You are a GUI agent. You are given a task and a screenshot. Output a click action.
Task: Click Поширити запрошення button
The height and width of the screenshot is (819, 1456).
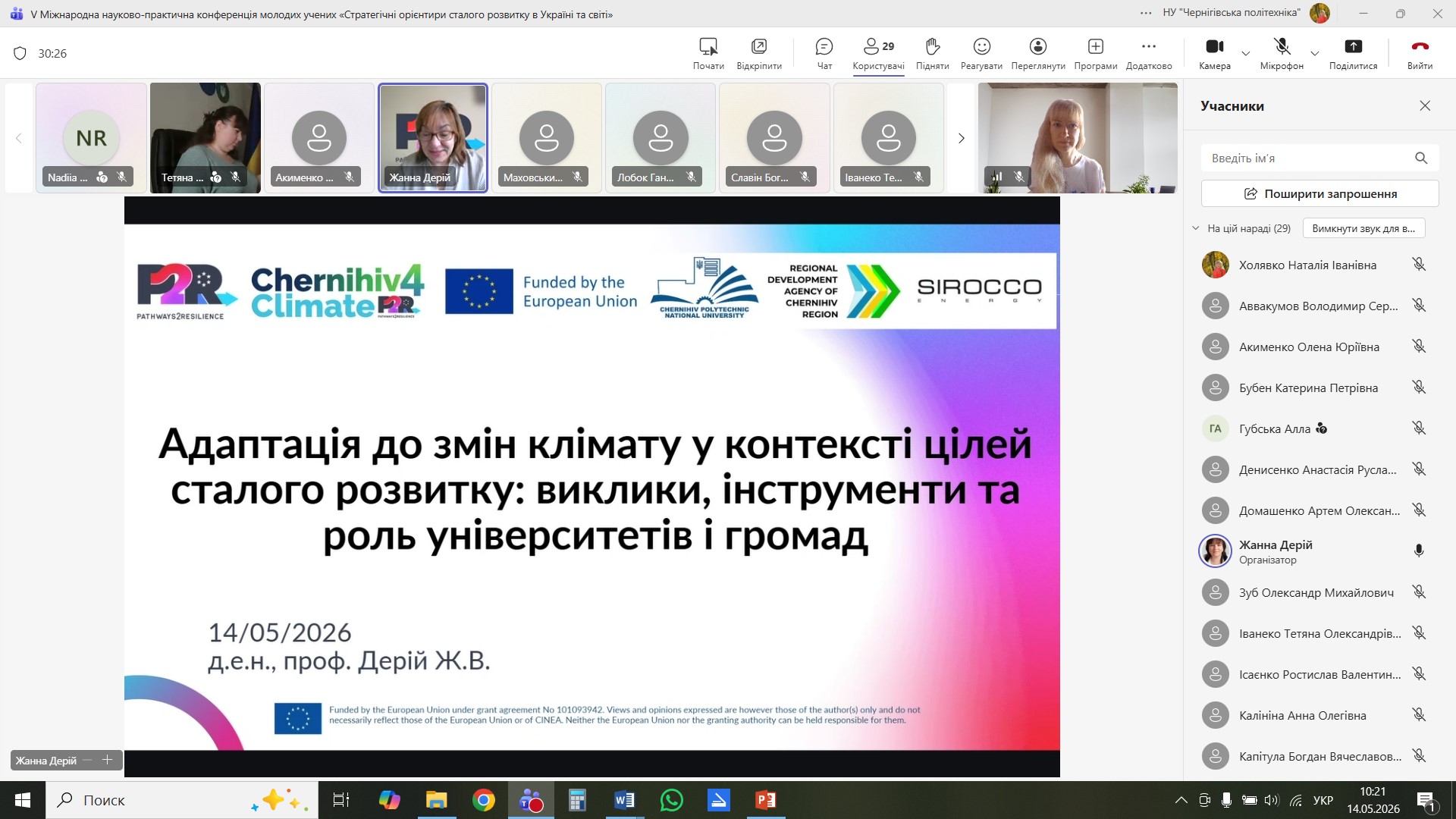pyautogui.click(x=1319, y=193)
